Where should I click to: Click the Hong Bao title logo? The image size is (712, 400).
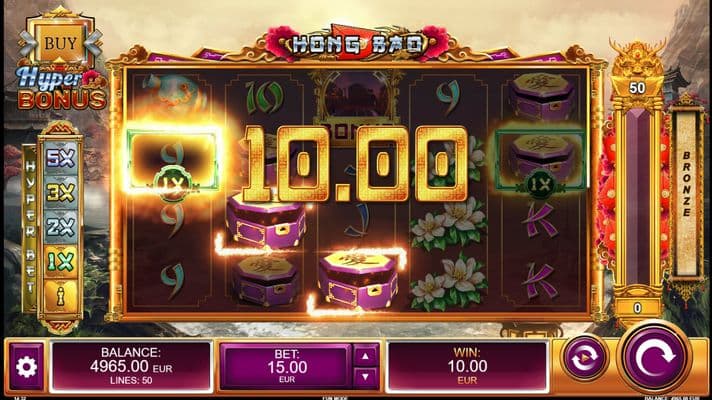click(358, 44)
